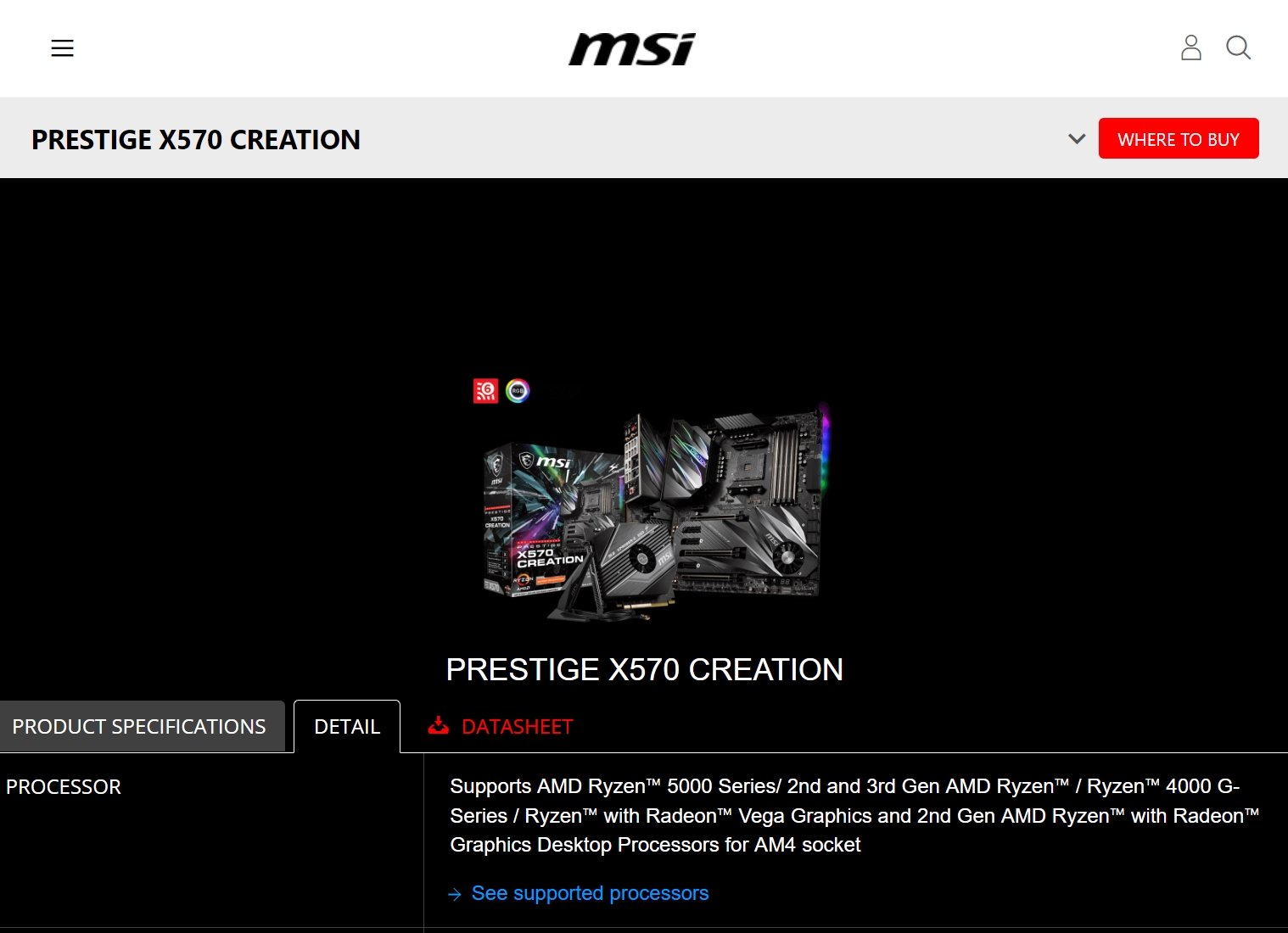Go to the MSI logo homepage
The width and height of the screenshot is (1288, 933).
[x=632, y=49]
